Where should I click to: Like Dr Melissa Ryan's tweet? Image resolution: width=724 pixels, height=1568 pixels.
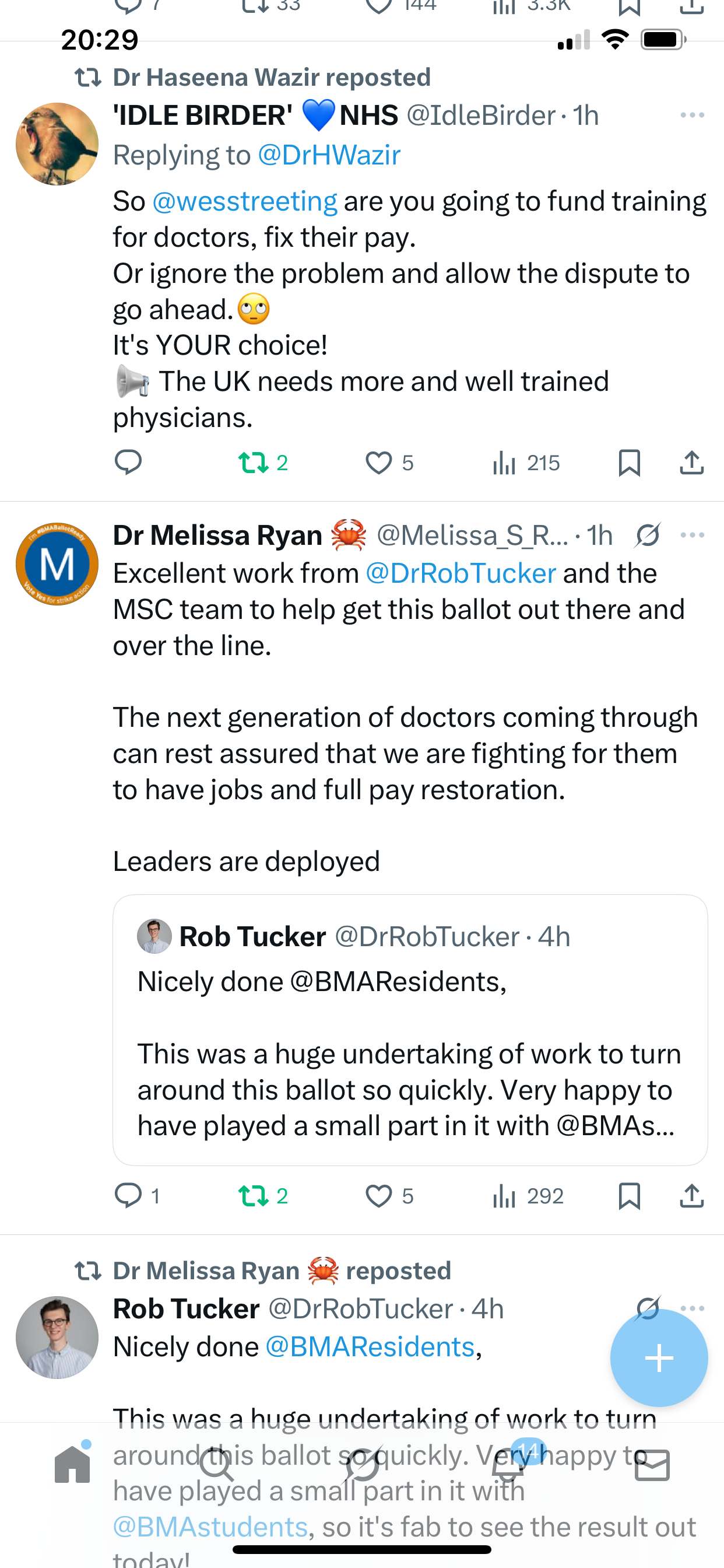tap(379, 1195)
